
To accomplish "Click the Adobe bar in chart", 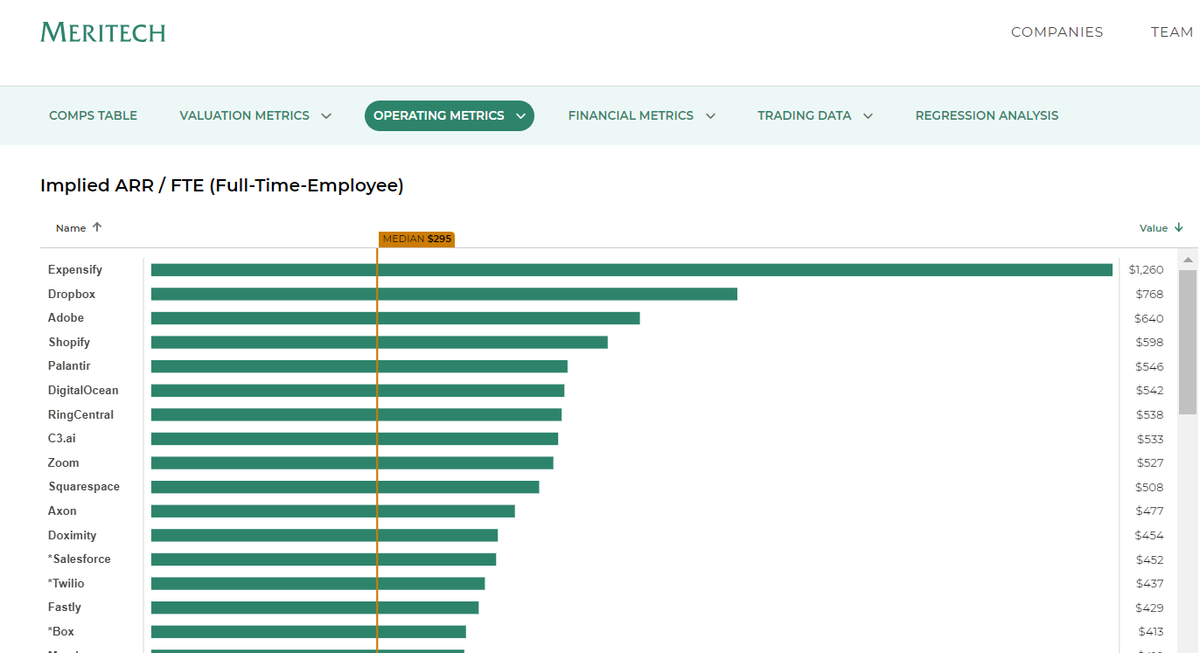I will tap(395, 318).
